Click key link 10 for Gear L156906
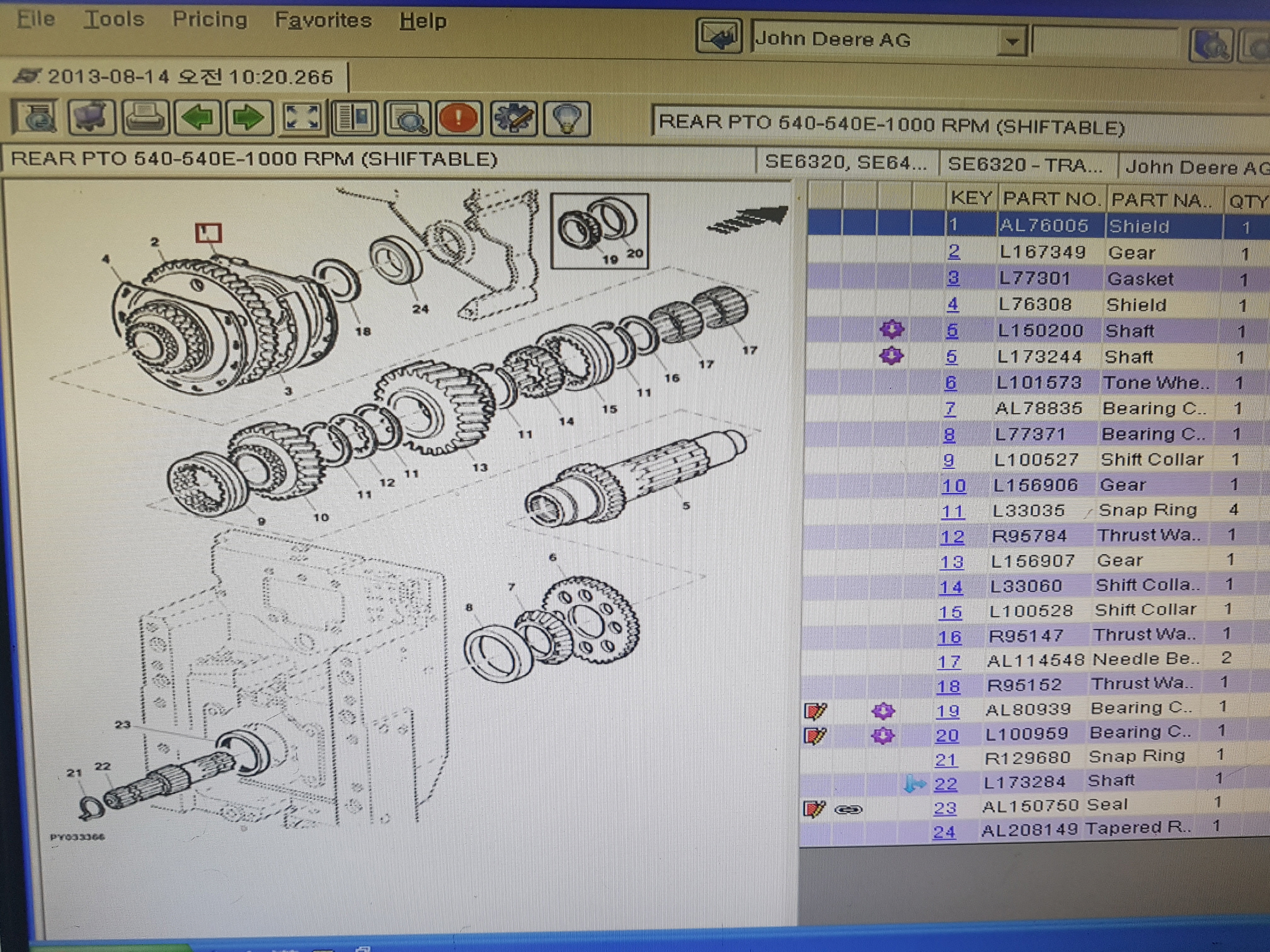The image size is (1270, 952). pyautogui.click(x=953, y=485)
